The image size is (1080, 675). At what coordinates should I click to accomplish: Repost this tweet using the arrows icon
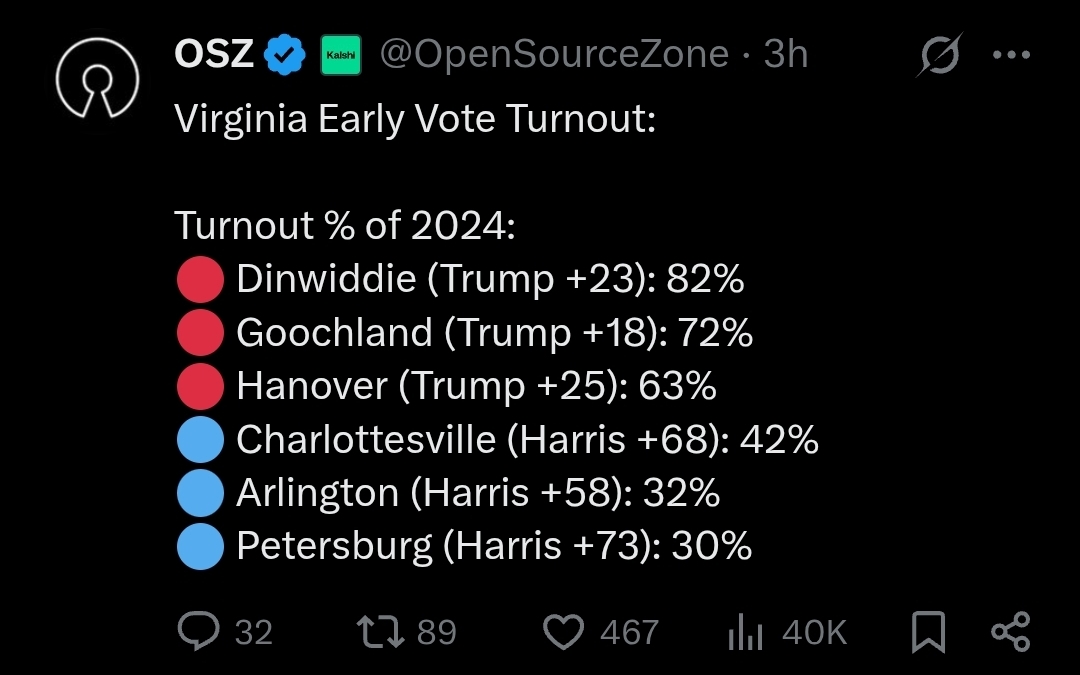point(380,632)
